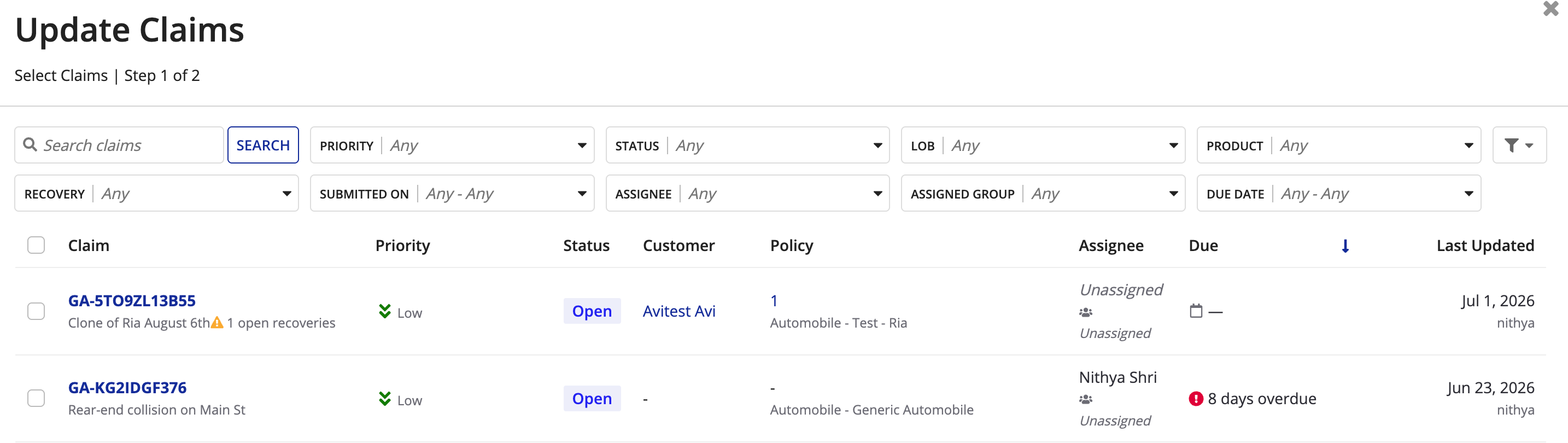Click 'Select Claims | Step 1 of 2' text

107,75
